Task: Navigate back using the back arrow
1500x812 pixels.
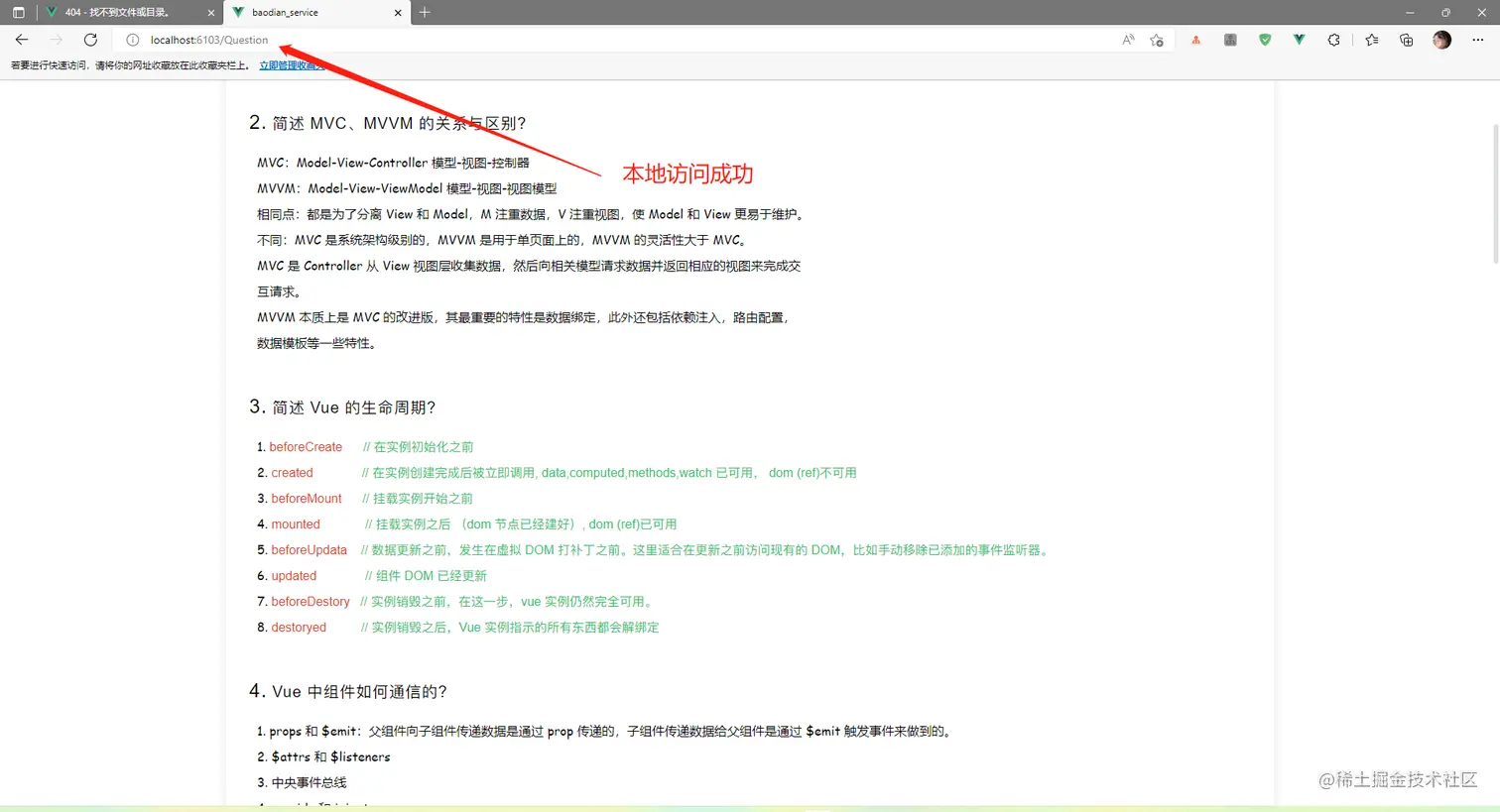Action: coord(22,40)
